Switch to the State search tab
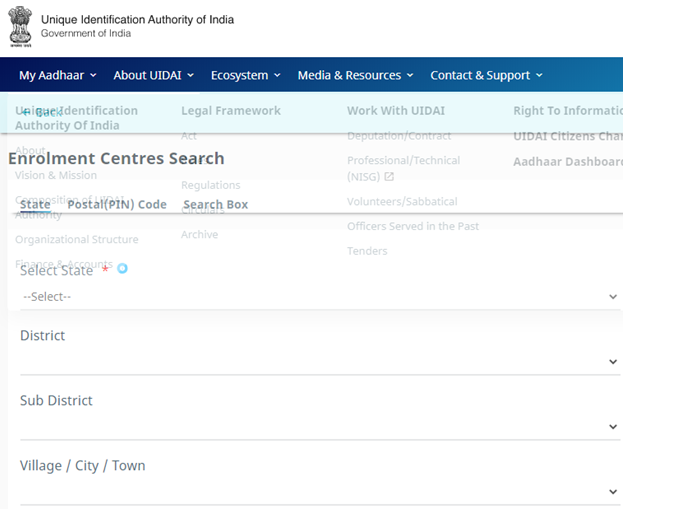The image size is (678, 517). coord(35,204)
